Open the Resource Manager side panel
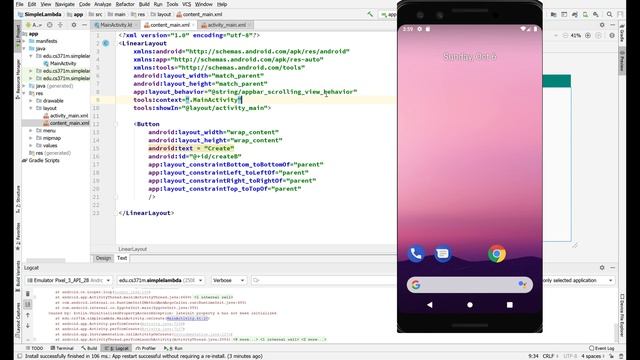Viewport: 640px width, 360px height. click(18, 79)
